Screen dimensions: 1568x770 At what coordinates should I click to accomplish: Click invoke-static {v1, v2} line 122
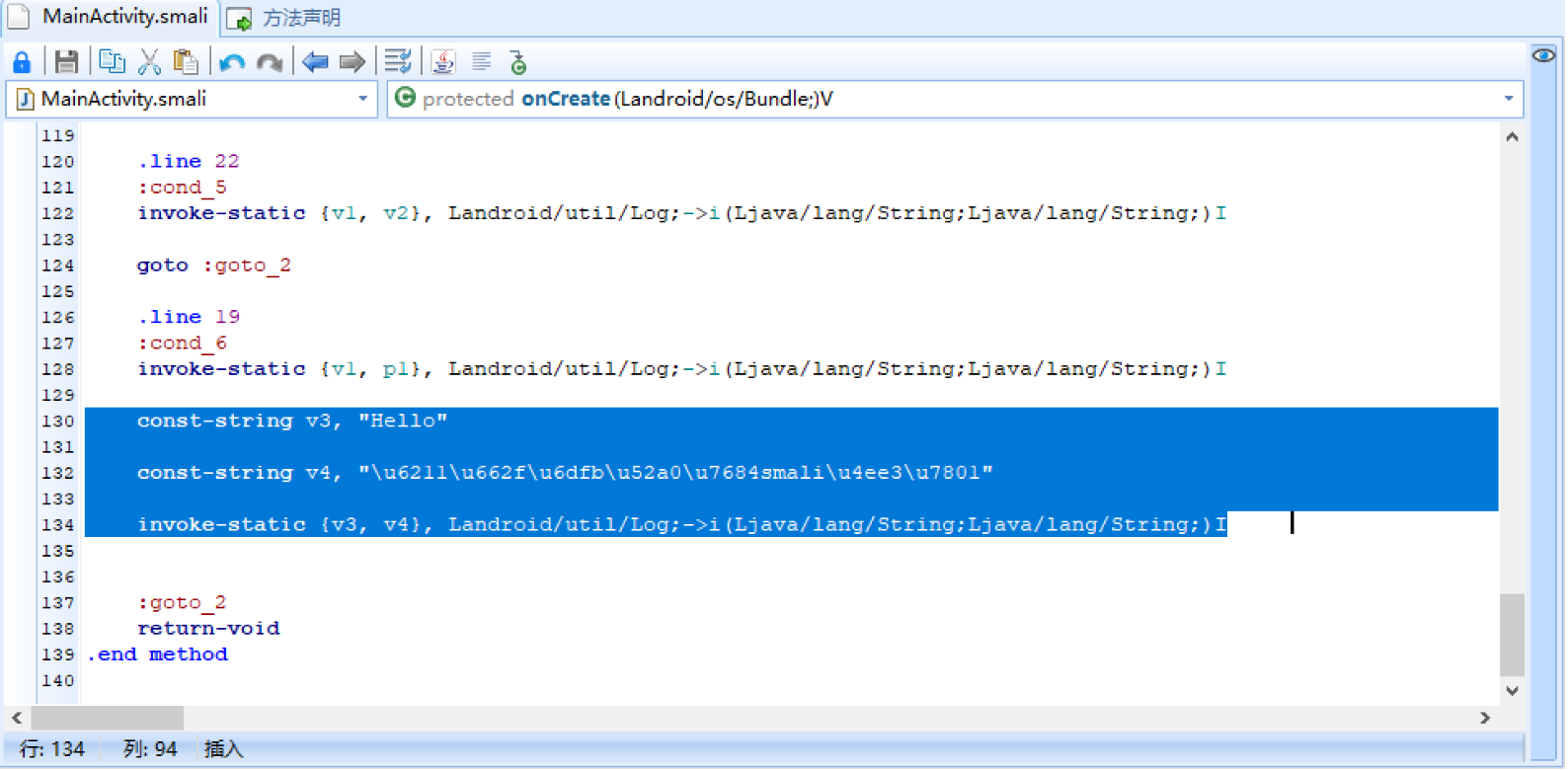coord(681,213)
